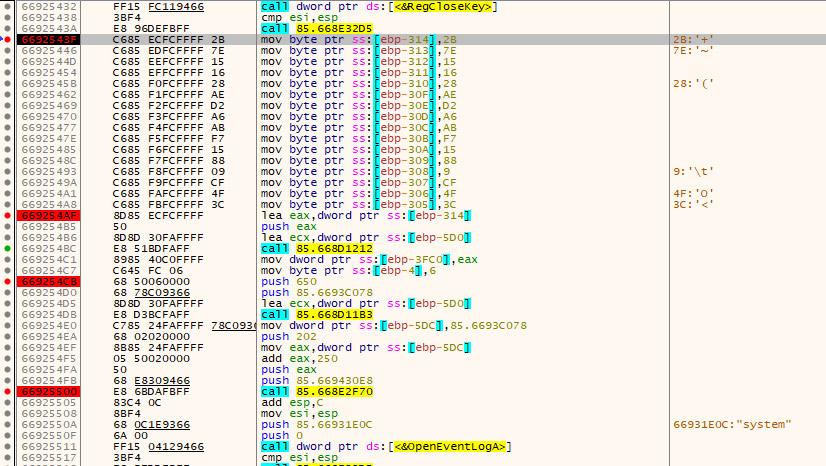This screenshot has height=466, width=826.
Task: Select instruction mov byte ptr ss:[ebp-314],2B
Action: coord(359,39)
